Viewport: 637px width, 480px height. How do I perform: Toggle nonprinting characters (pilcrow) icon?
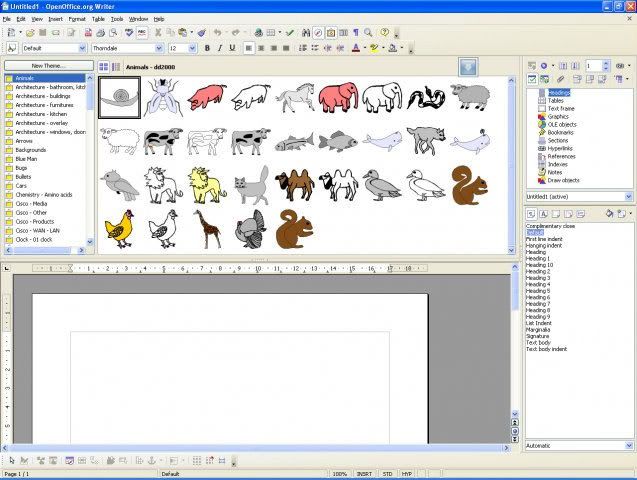(355, 32)
